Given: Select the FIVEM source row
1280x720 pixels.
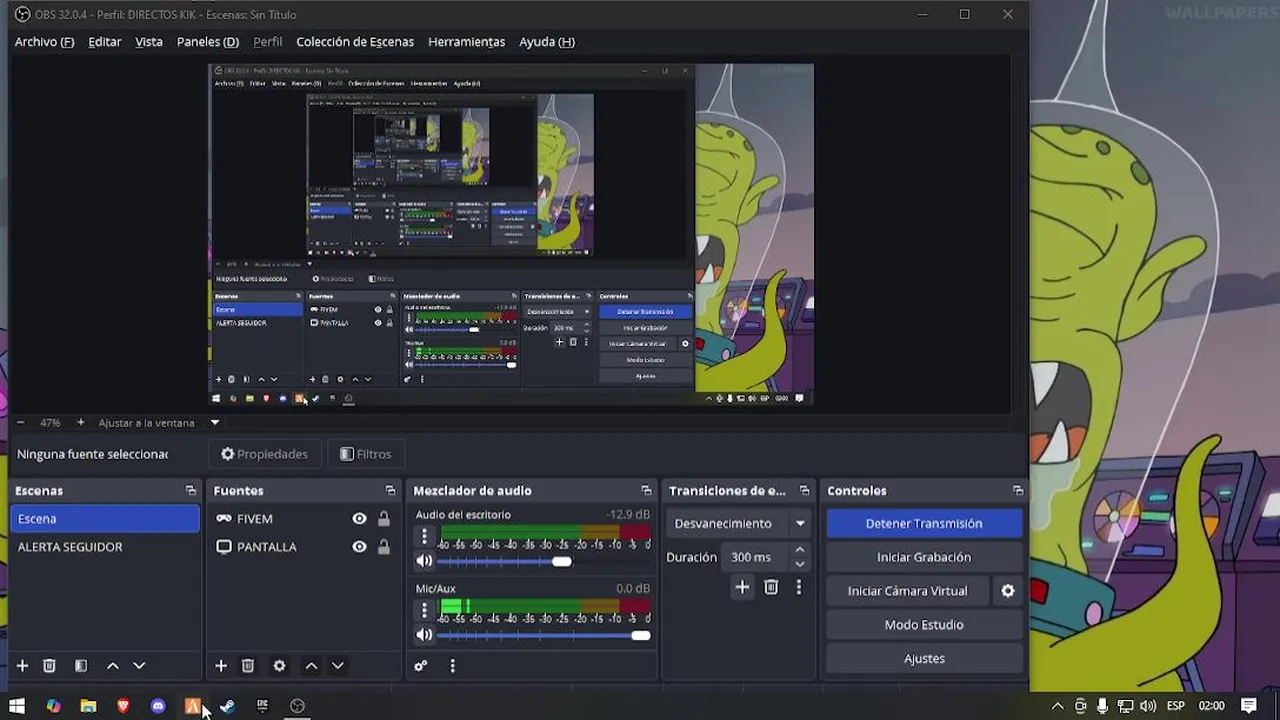Looking at the screenshot, I should point(303,519).
